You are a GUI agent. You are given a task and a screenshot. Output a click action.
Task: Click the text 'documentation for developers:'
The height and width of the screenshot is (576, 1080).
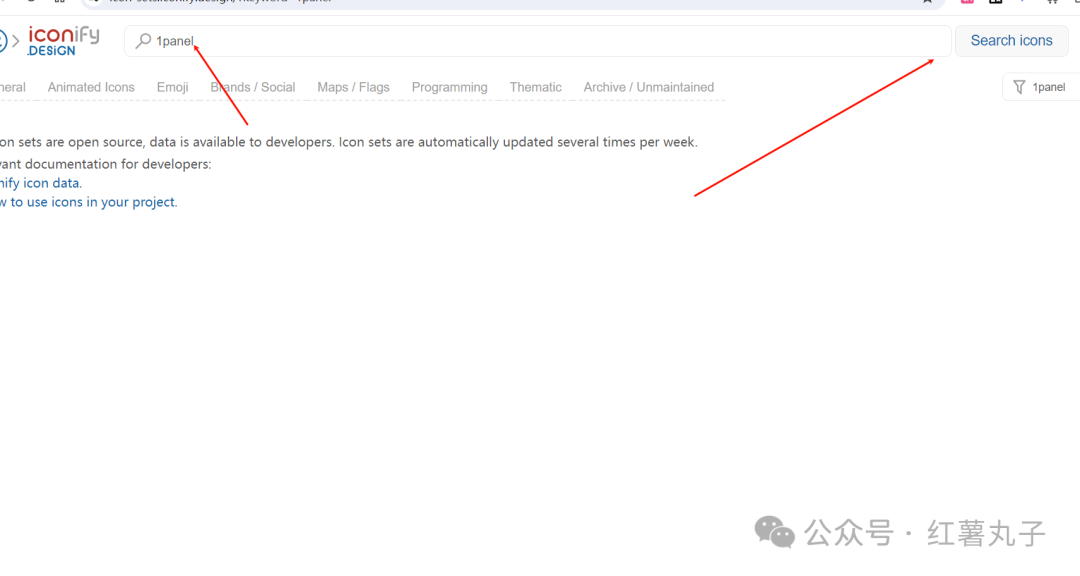pyautogui.click(x=118, y=164)
